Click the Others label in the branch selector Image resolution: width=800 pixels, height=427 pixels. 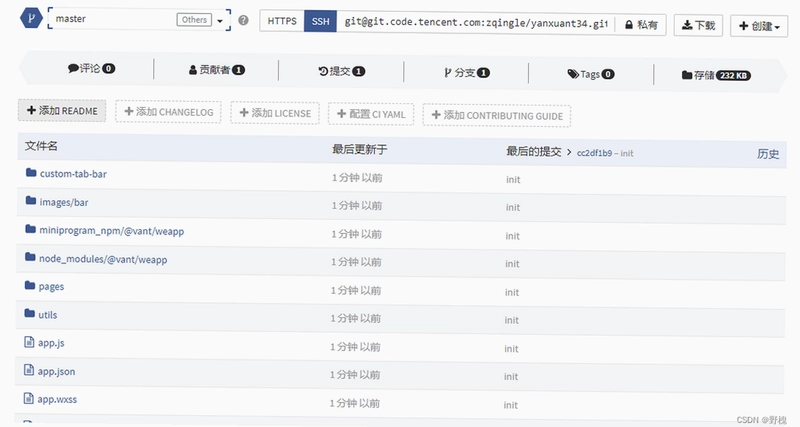[x=194, y=20]
